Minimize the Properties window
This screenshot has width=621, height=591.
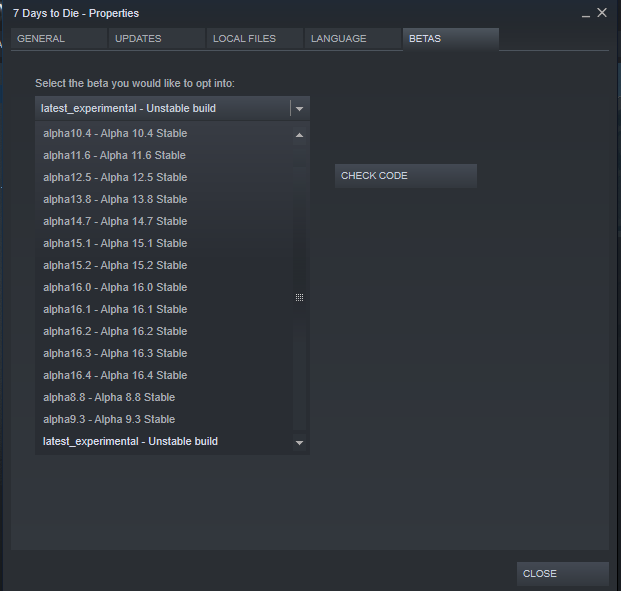[x=586, y=16]
